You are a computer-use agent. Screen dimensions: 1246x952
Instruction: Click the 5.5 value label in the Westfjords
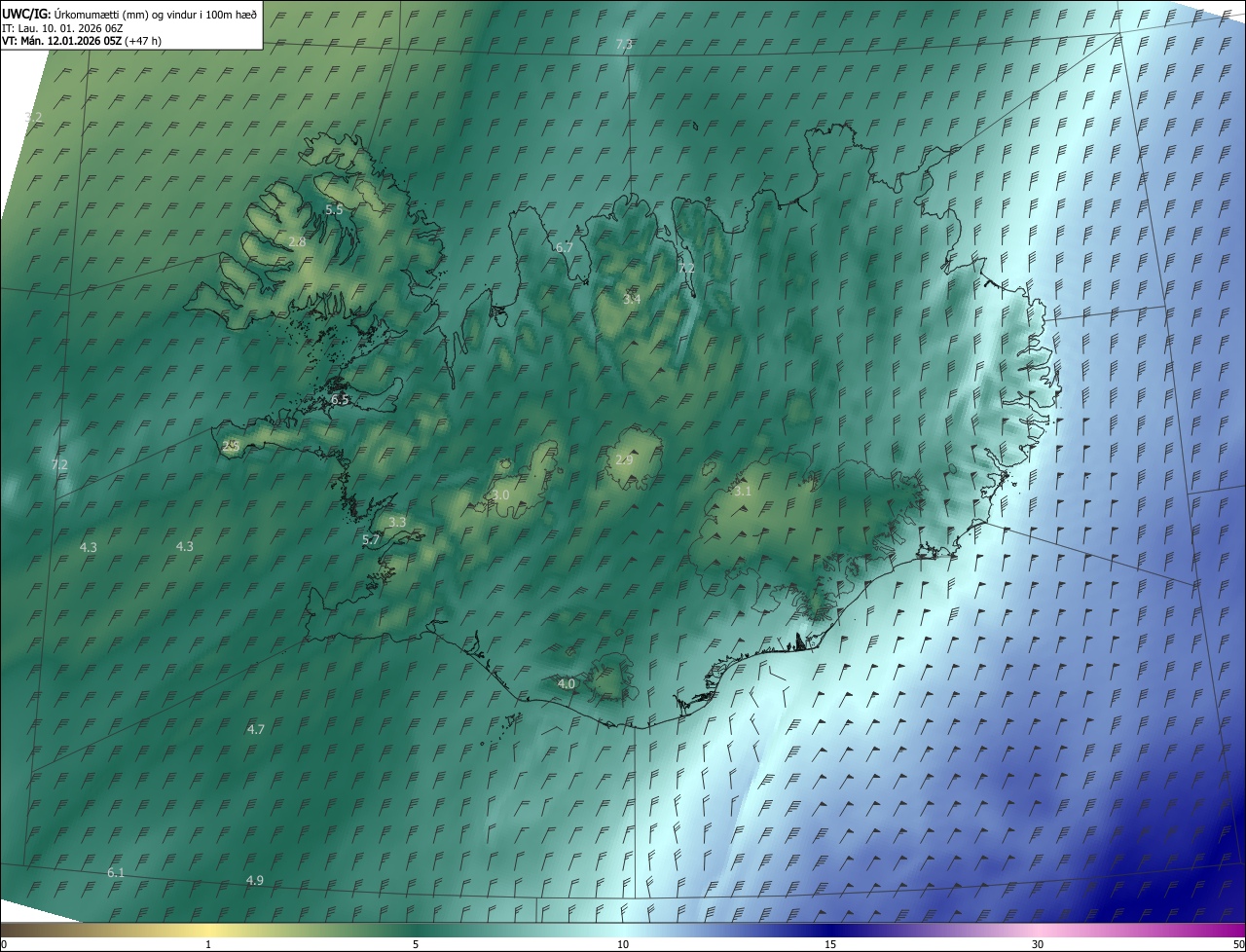[x=334, y=209]
